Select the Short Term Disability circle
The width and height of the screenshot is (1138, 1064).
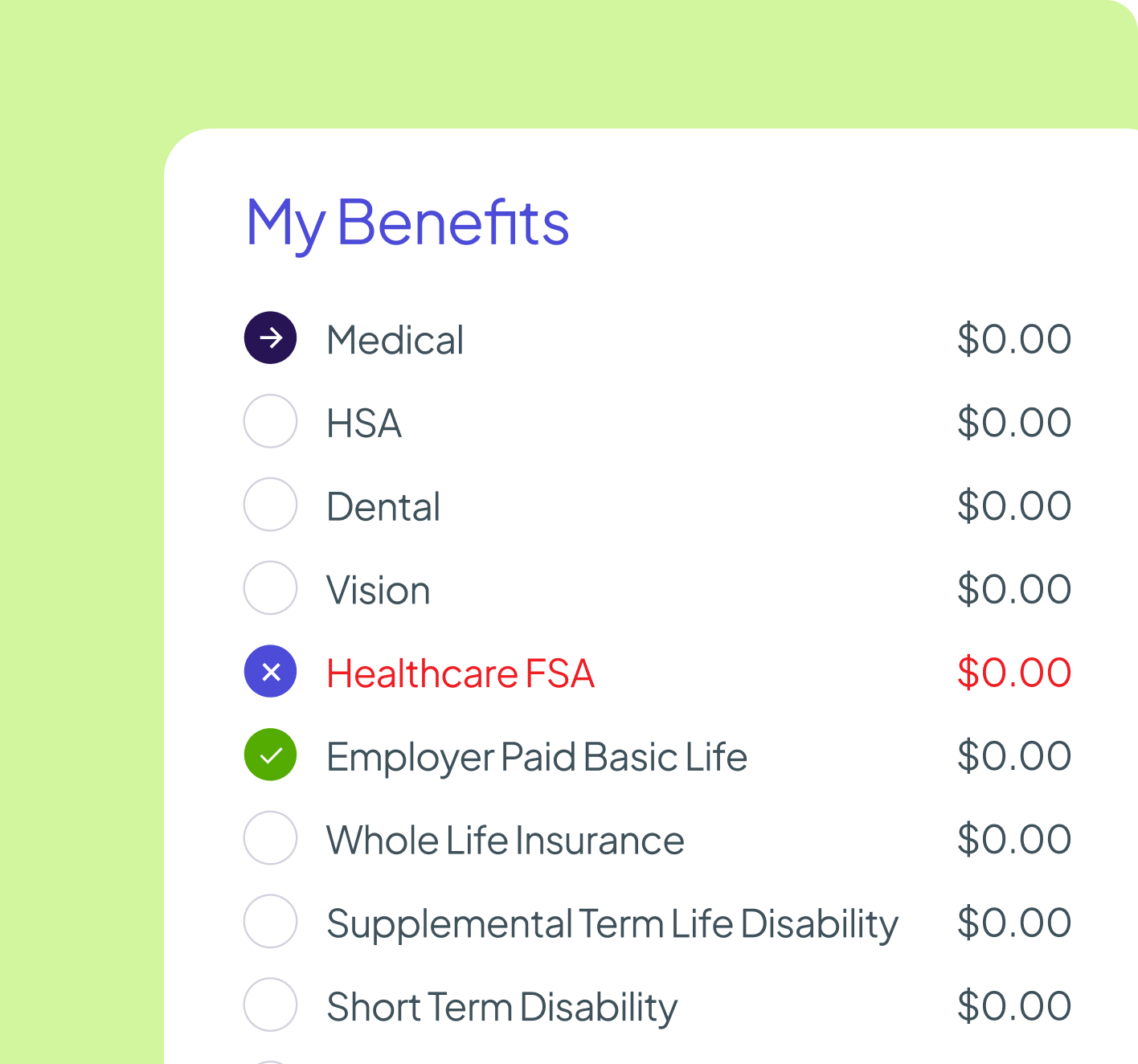(271, 1005)
